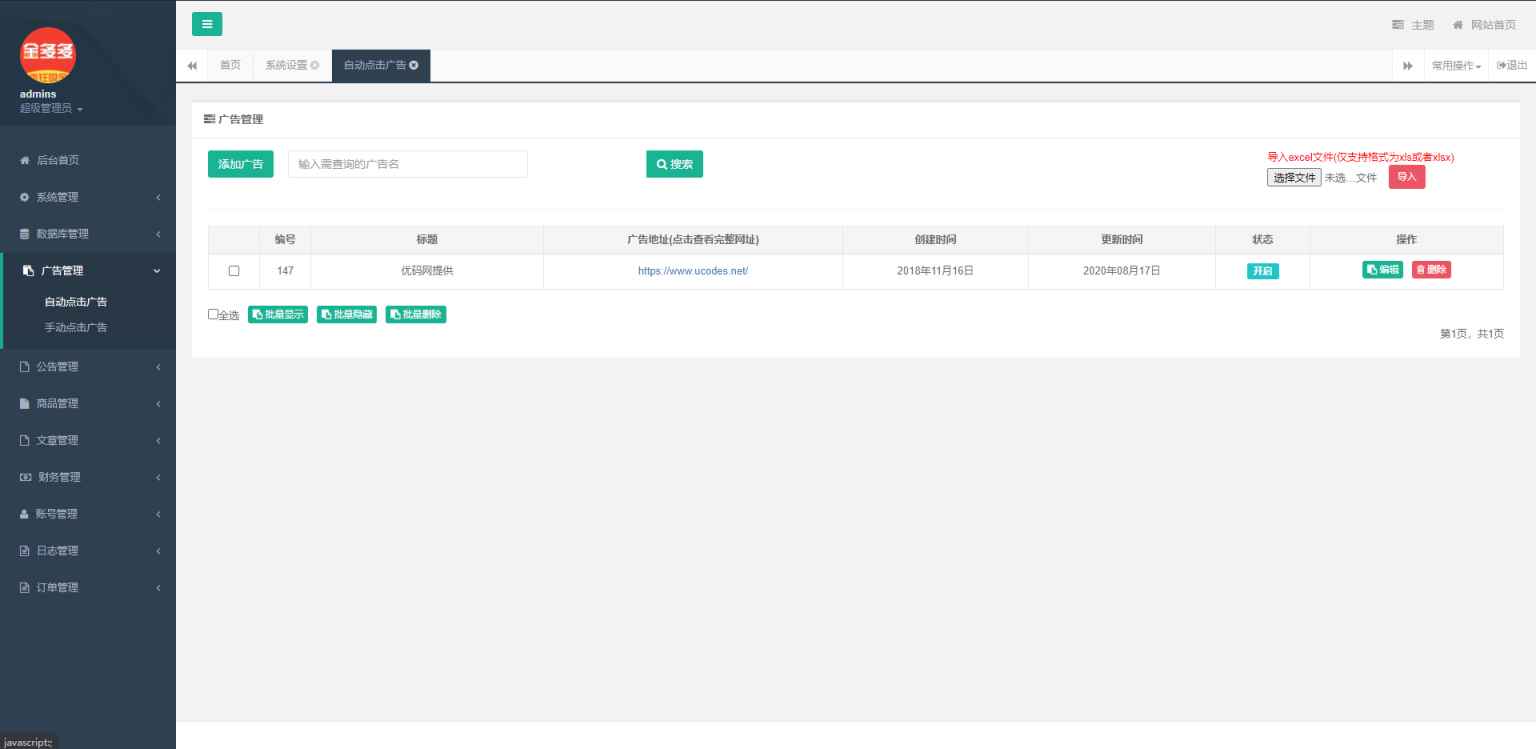Click the 添加广告 button
1536x749 pixels.
point(240,164)
